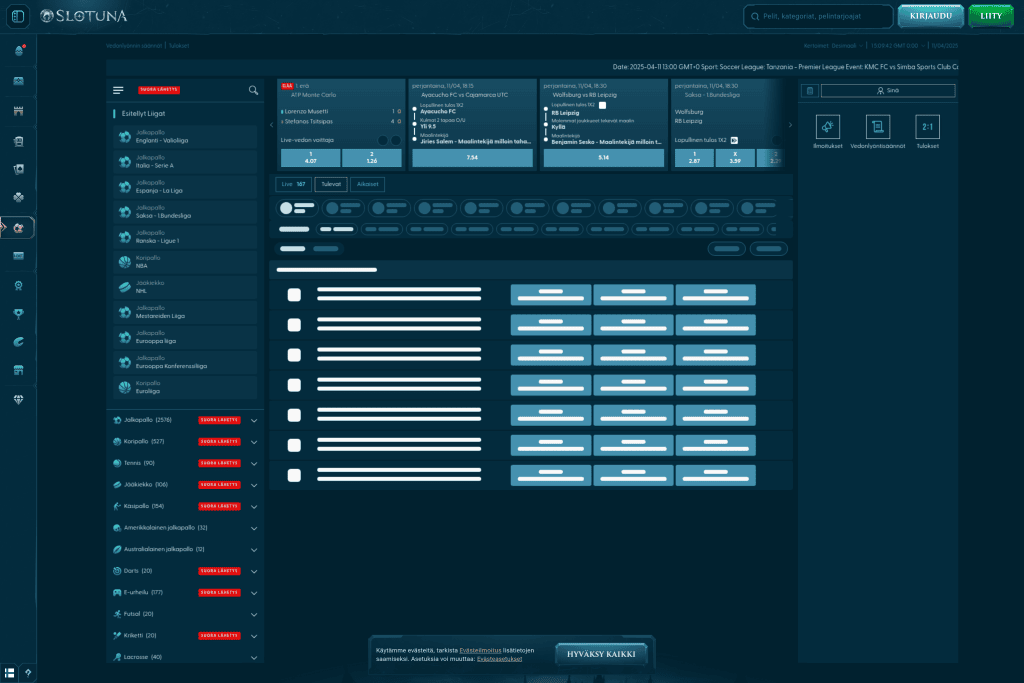Click the green Liity join button

coord(991,16)
